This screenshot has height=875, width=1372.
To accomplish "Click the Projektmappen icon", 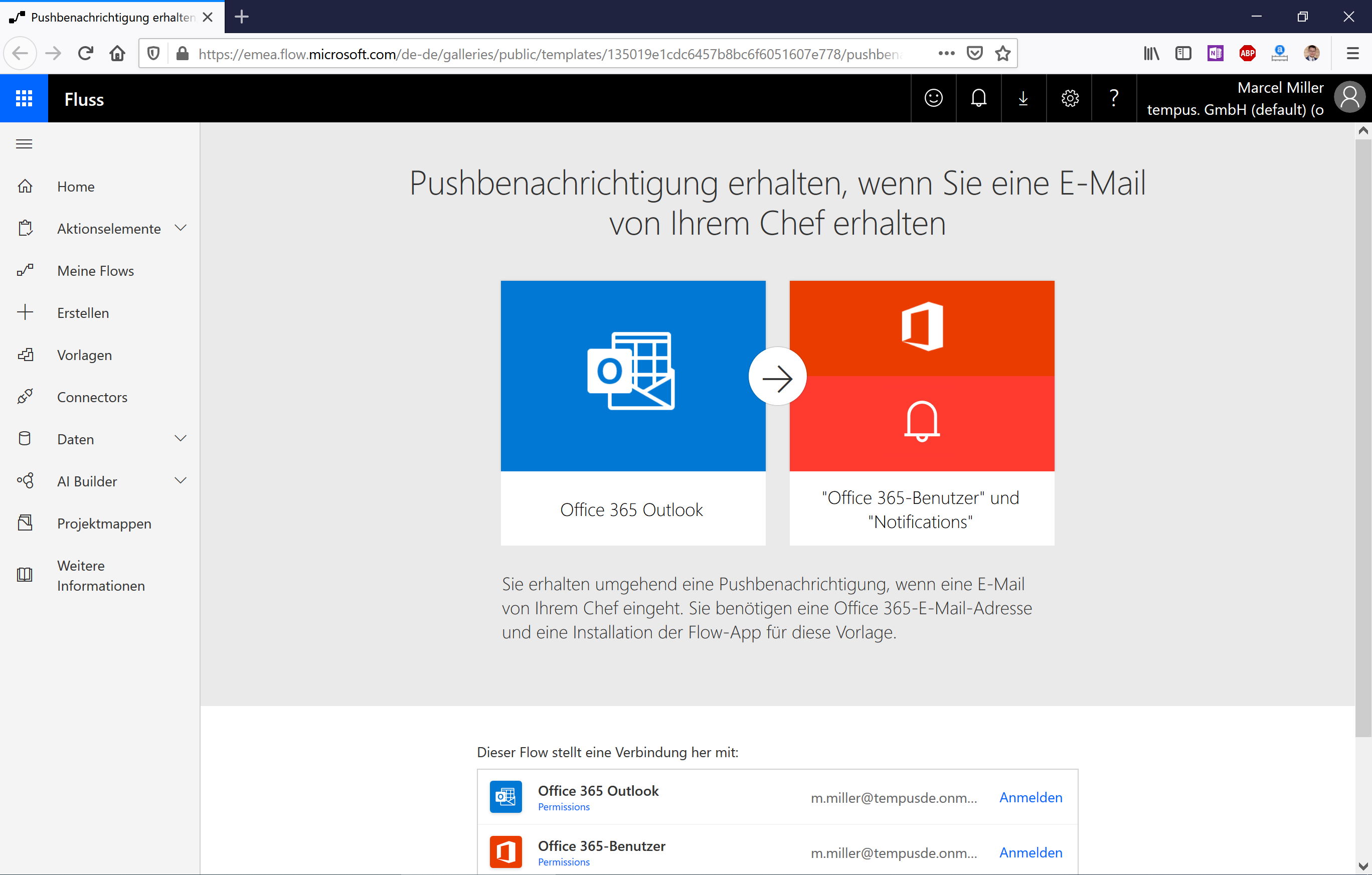I will (25, 523).
